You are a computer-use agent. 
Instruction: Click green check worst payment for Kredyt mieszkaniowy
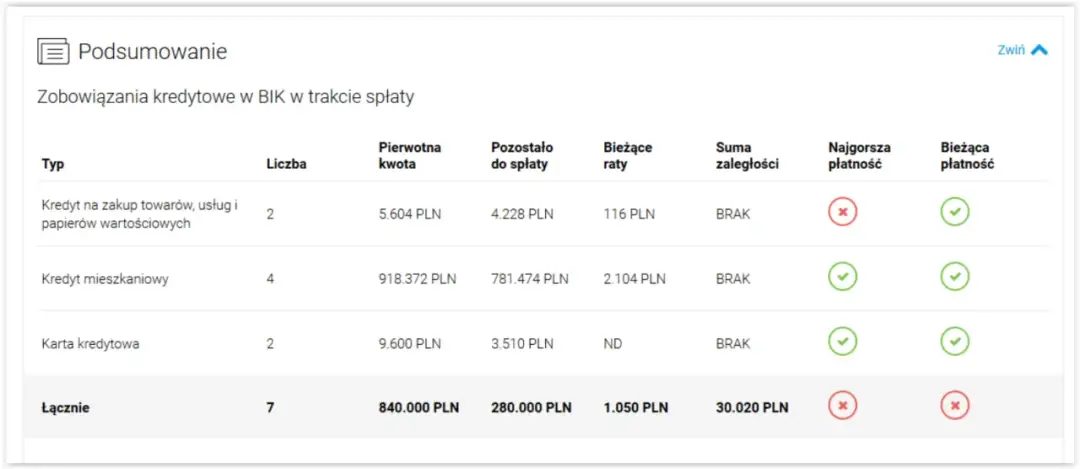[843, 277]
